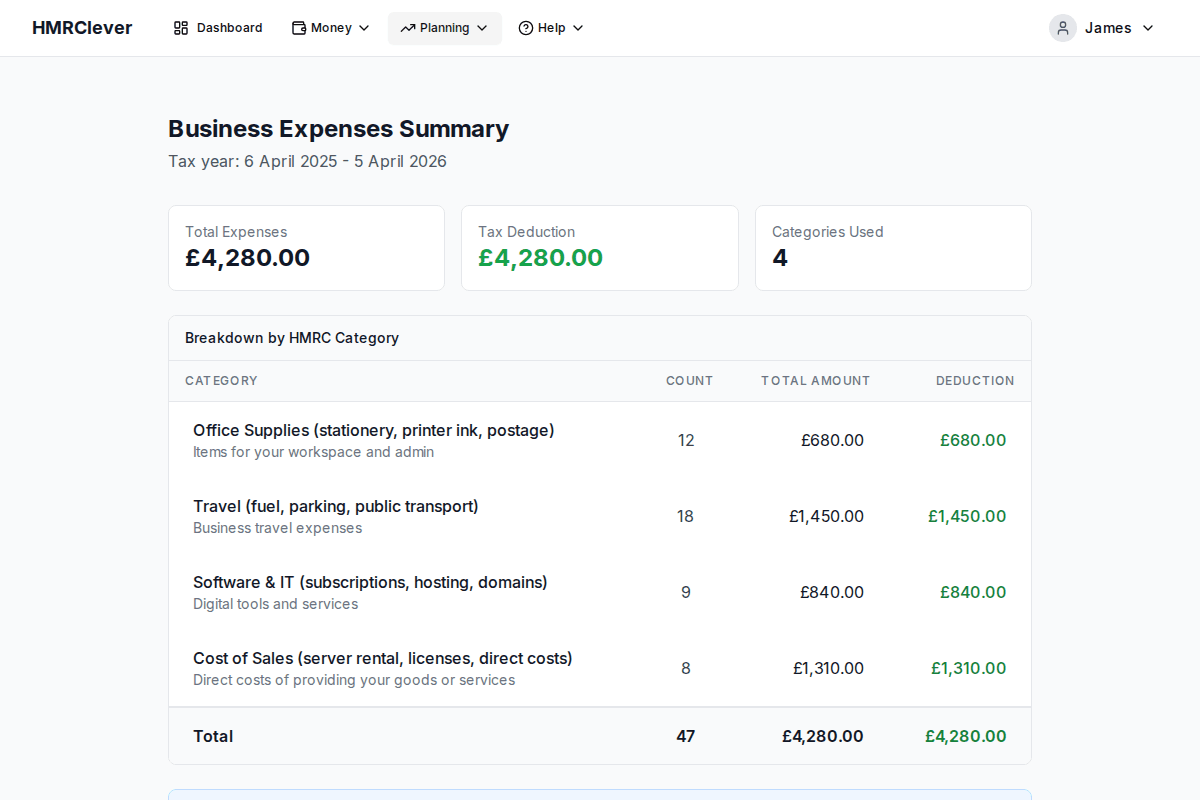Viewport: 1200px width, 800px height.
Task: Click the Total Expenses summary card
Action: pyautogui.click(x=306, y=247)
